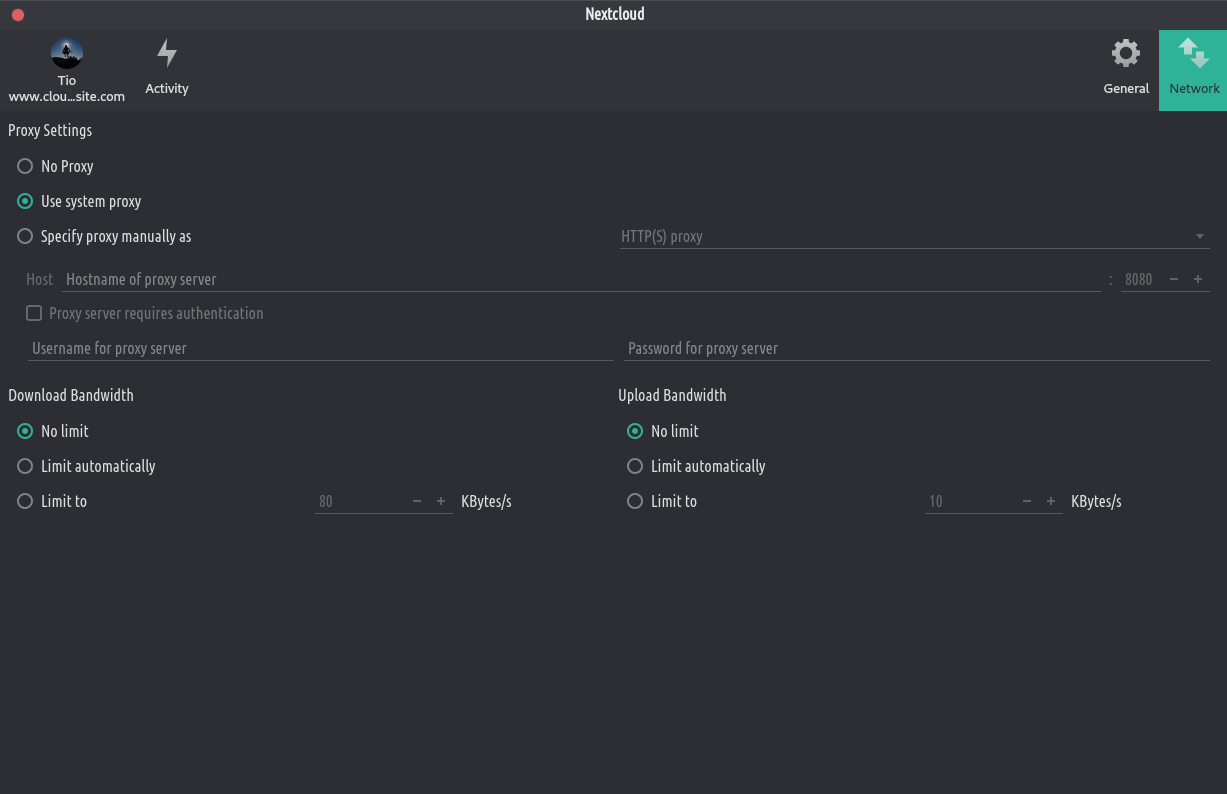Decrease upload limit with minus button
The width and height of the screenshot is (1227, 794).
1027,502
